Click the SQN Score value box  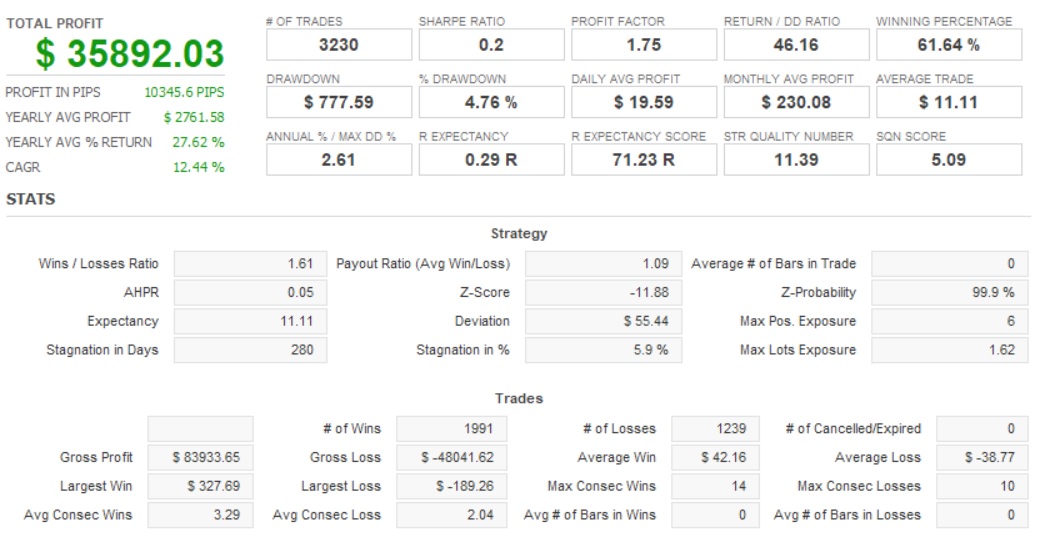(x=948, y=159)
